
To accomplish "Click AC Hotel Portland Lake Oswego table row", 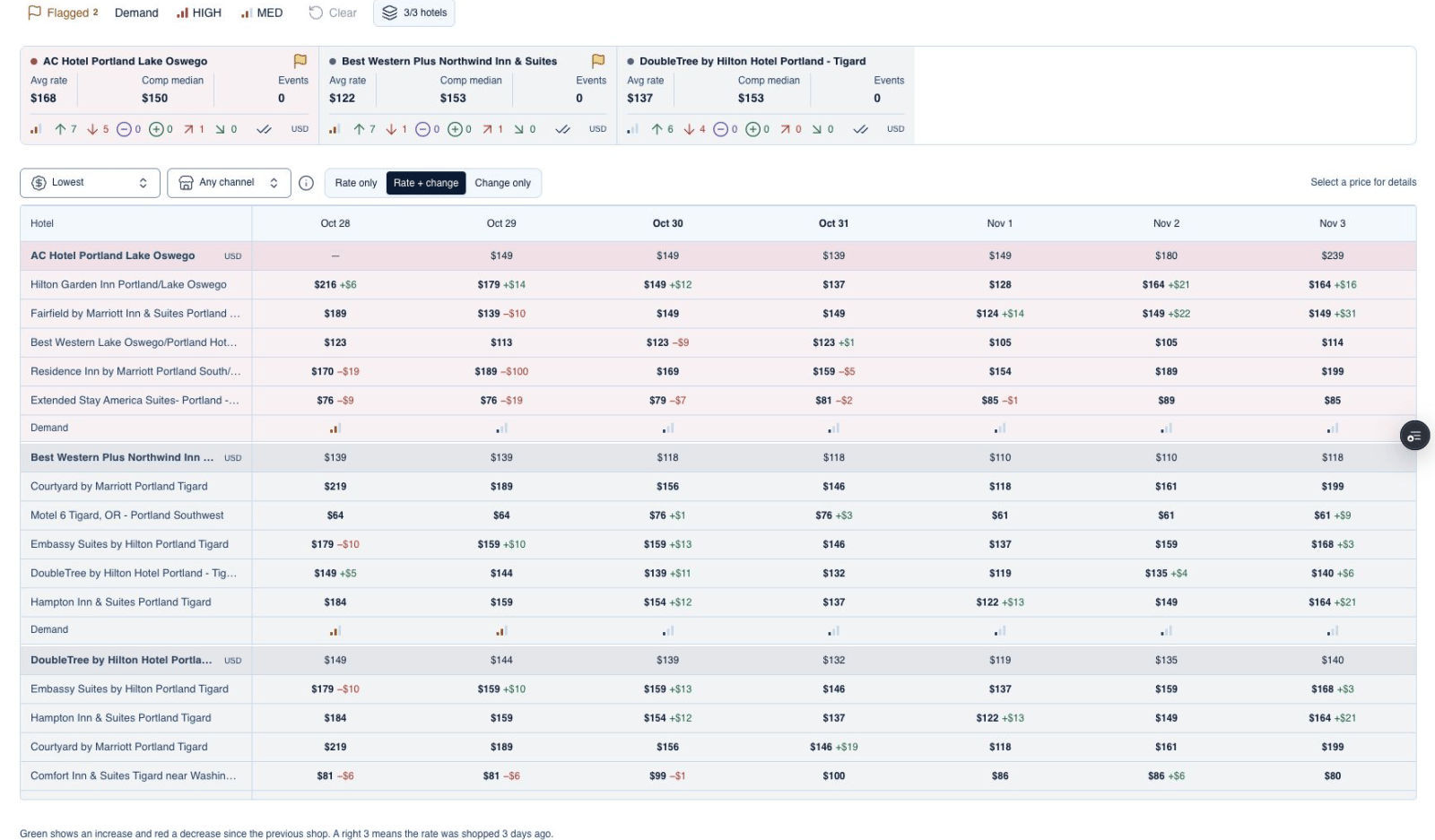I will pyautogui.click(x=717, y=255).
